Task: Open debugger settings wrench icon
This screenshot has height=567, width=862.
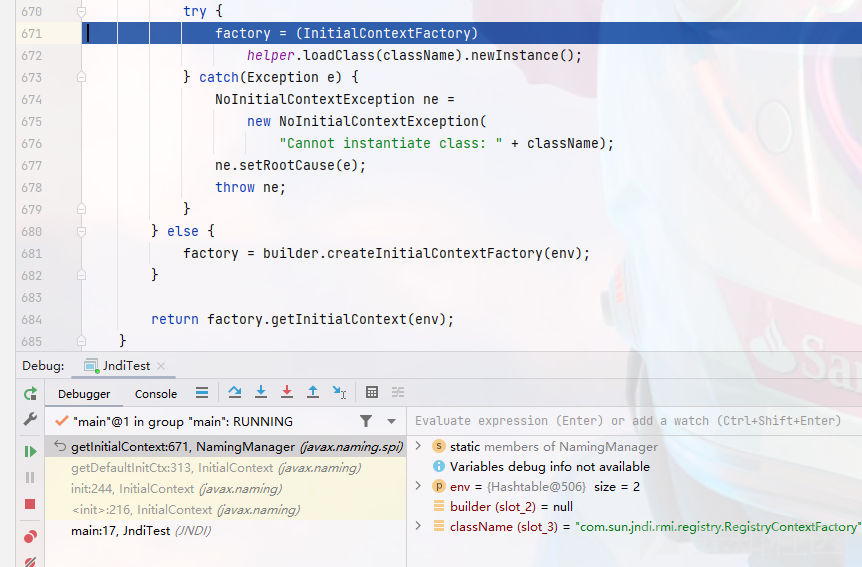Action: click(30, 420)
